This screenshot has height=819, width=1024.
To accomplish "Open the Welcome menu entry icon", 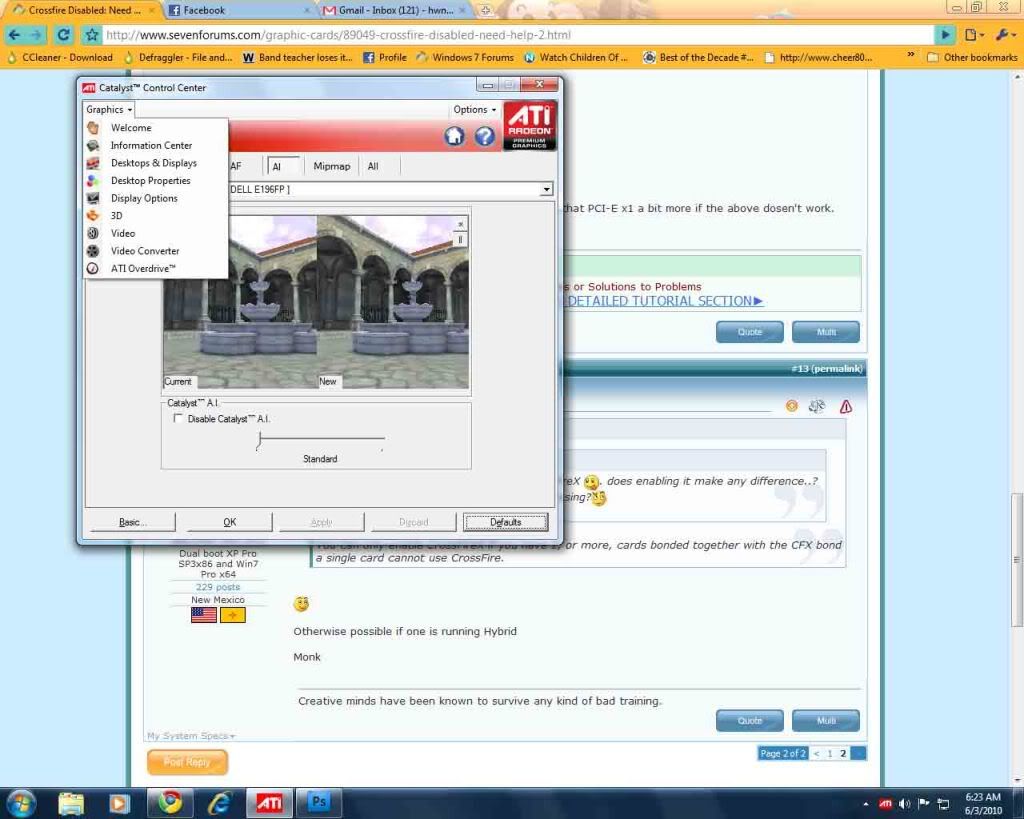I will pyautogui.click(x=93, y=127).
